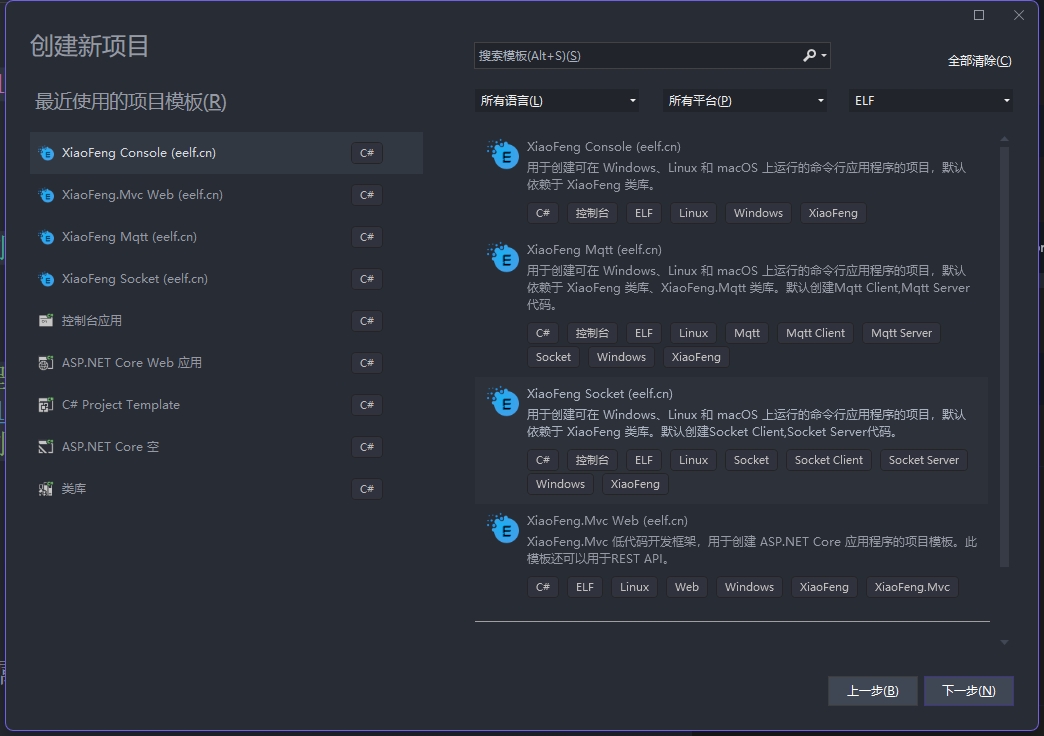1044x736 pixels.
Task: Click the Socket Server tag
Action: tap(923, 460)
